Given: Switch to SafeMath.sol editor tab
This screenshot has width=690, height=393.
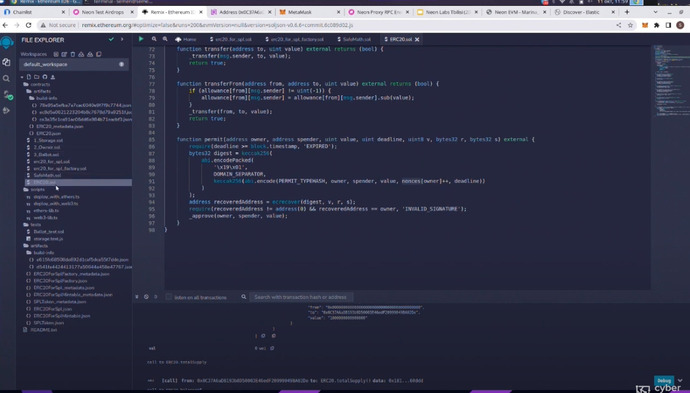Looking at the screenshot, I should [x=353, y=40].
